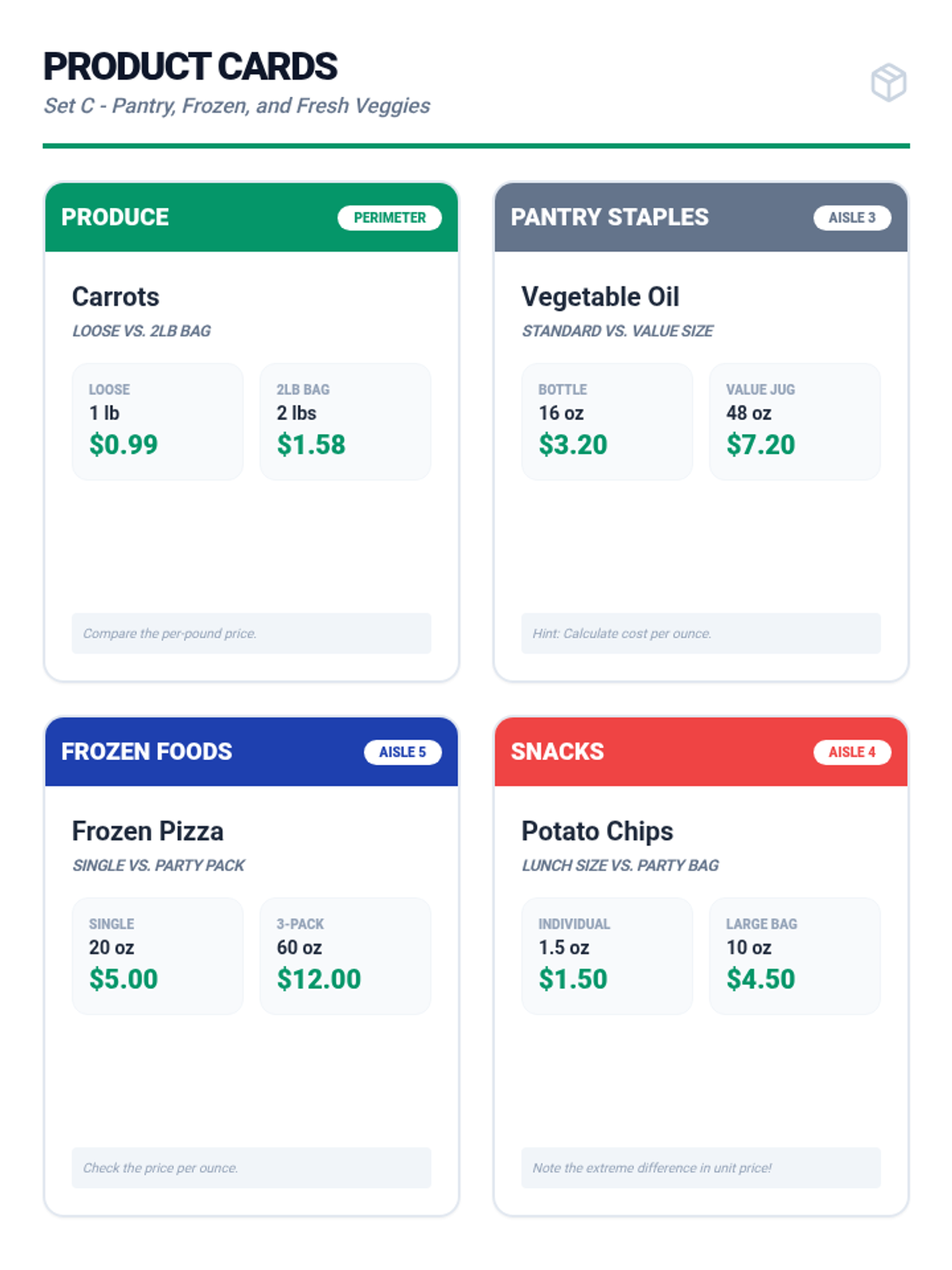The image size is (952, 1270).
Task: Choose the 2LB Bag carrots option
Action: (345, 421)
